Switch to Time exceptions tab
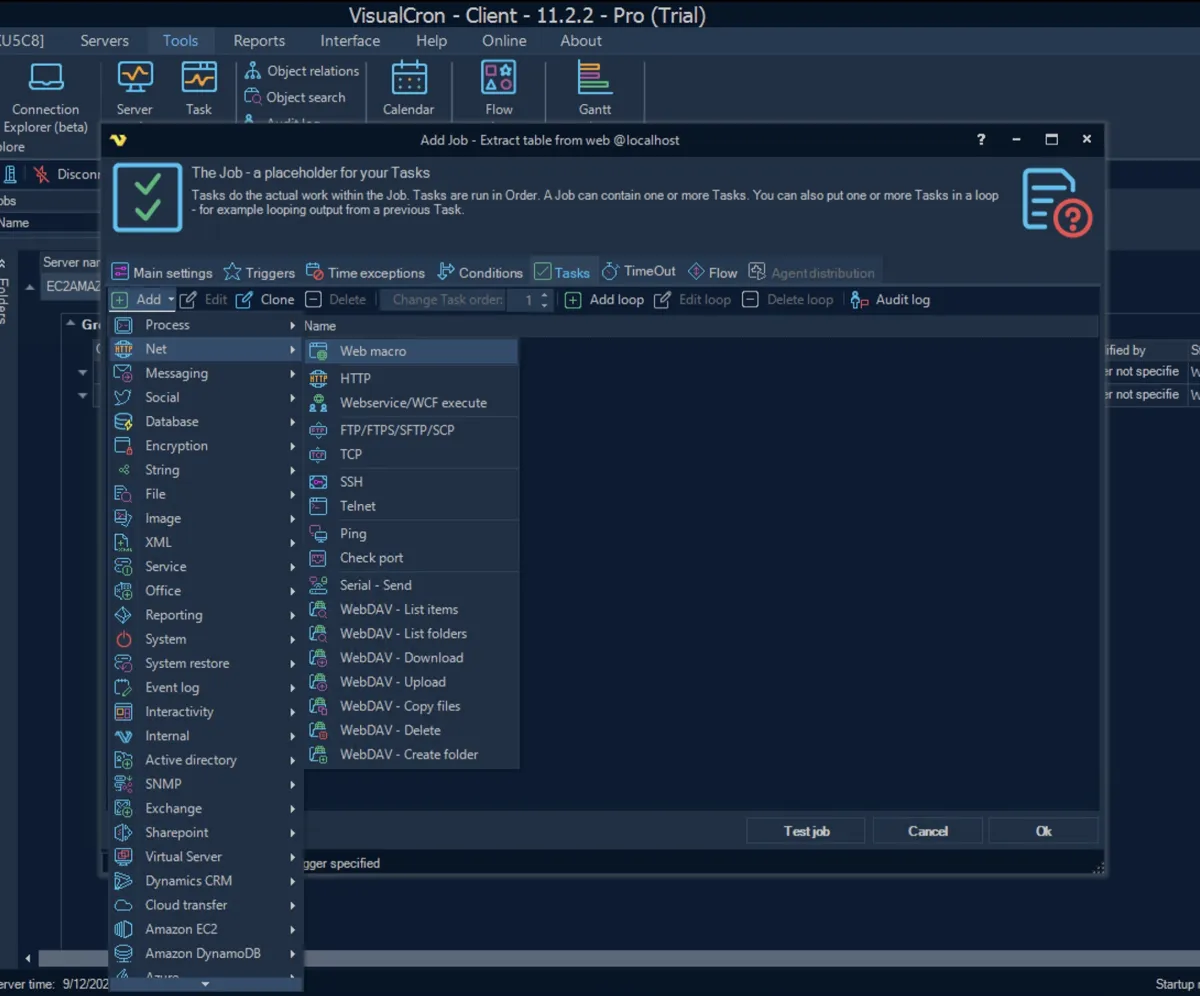1200x996 pixels. pyautogui.click(x=365, y=272)
